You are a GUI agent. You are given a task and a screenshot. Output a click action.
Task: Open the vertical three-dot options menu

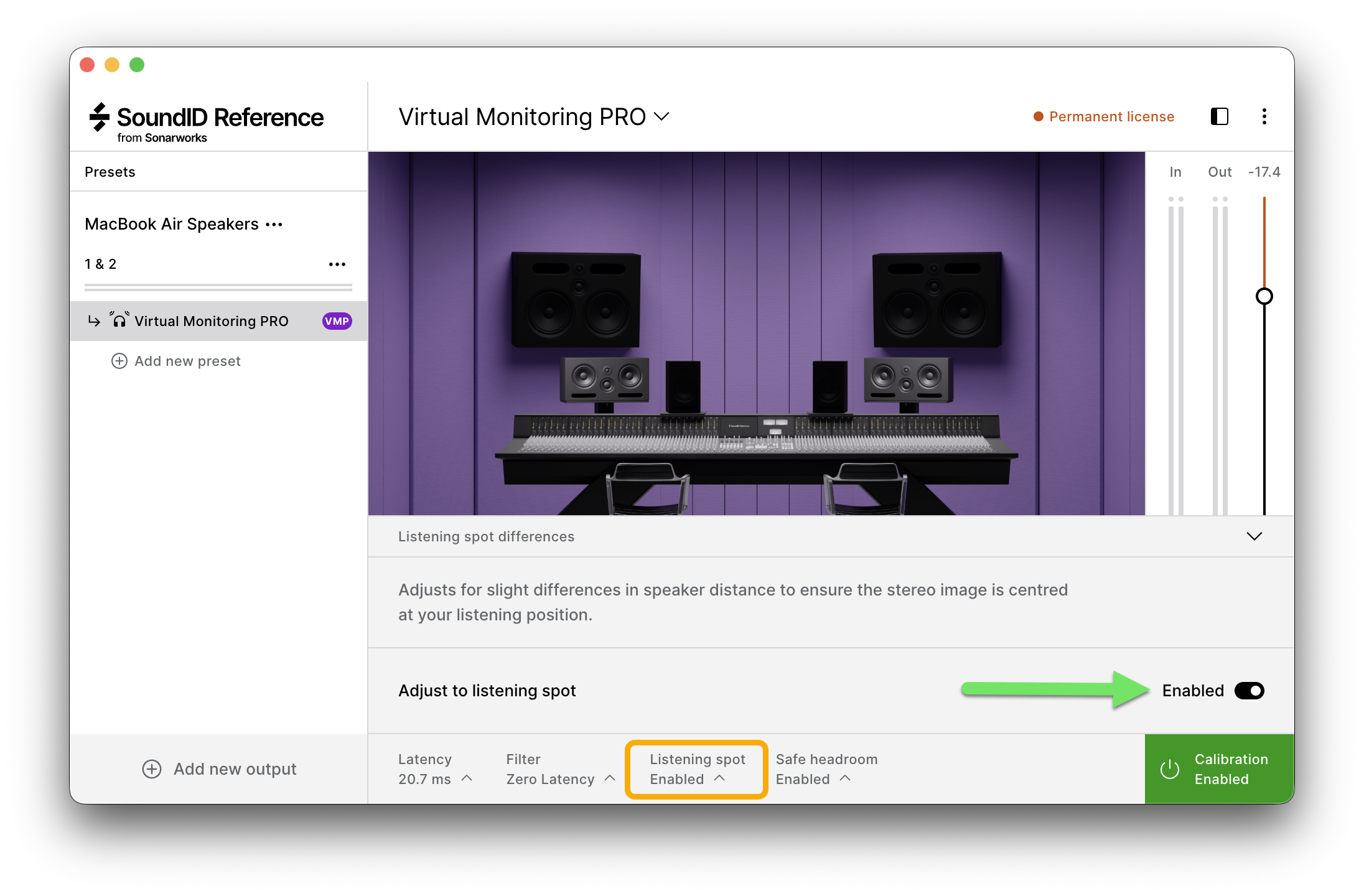1264,116
